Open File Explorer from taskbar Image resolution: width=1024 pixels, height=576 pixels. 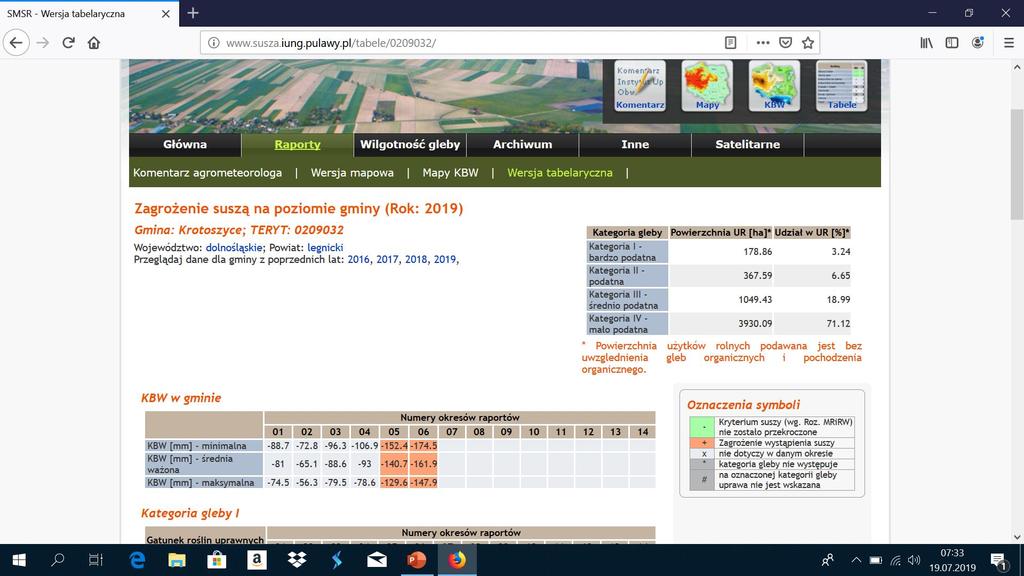pos(177,560)
